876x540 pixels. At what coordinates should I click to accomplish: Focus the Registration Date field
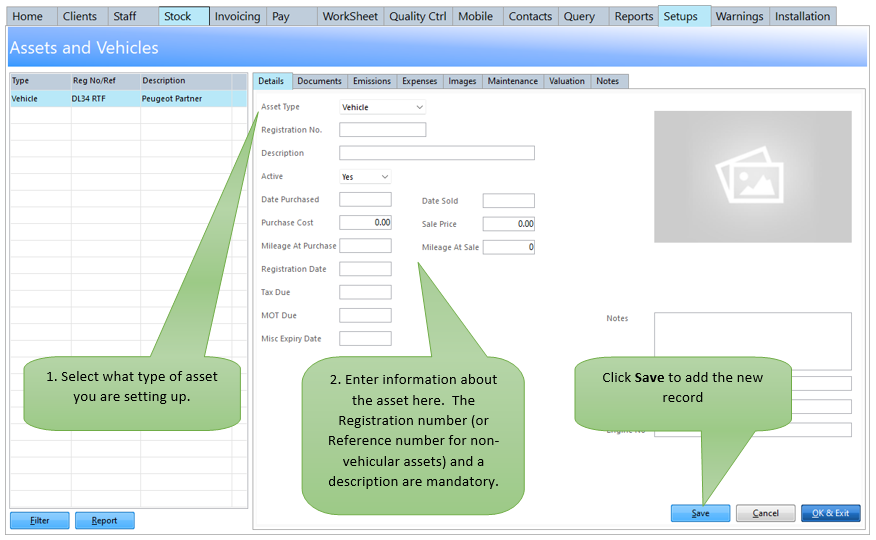(365, 269)
